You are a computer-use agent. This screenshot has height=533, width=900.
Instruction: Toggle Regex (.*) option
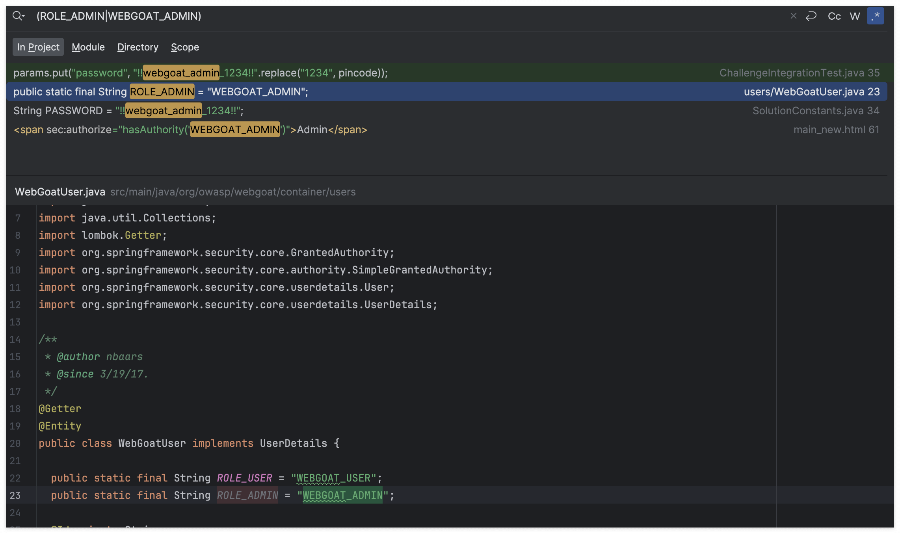(875, 16)
